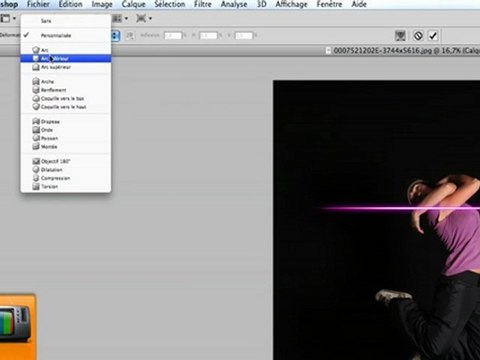Open the Affichage menu

click(x=291, y=4)
